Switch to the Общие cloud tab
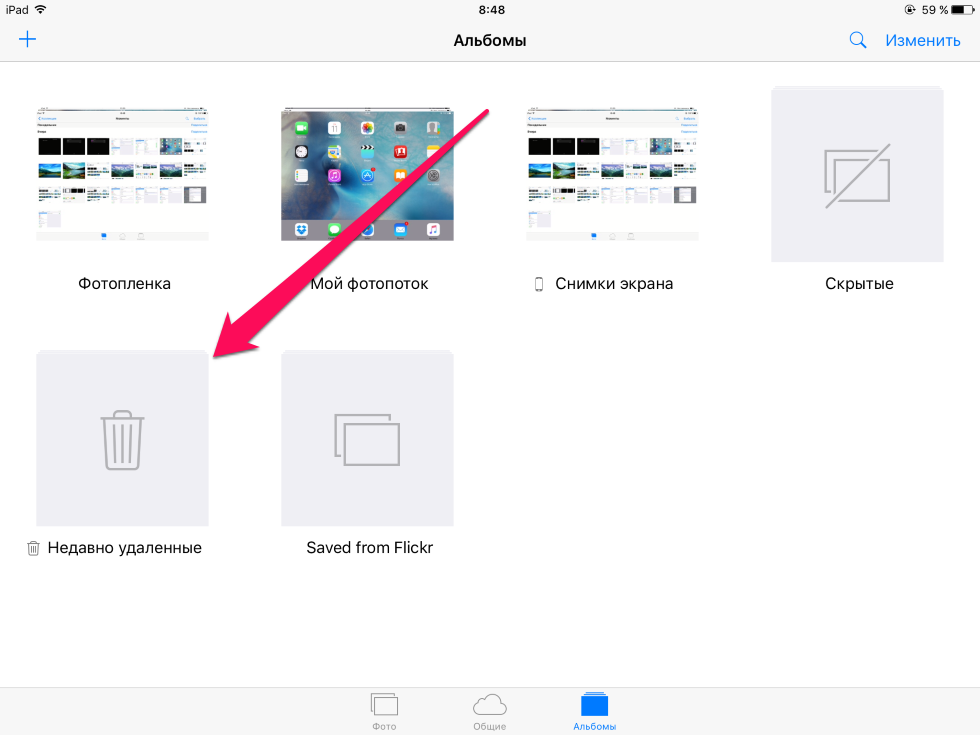Image resolution: width=980 pixels, height=735 pixels. [489, 712]
